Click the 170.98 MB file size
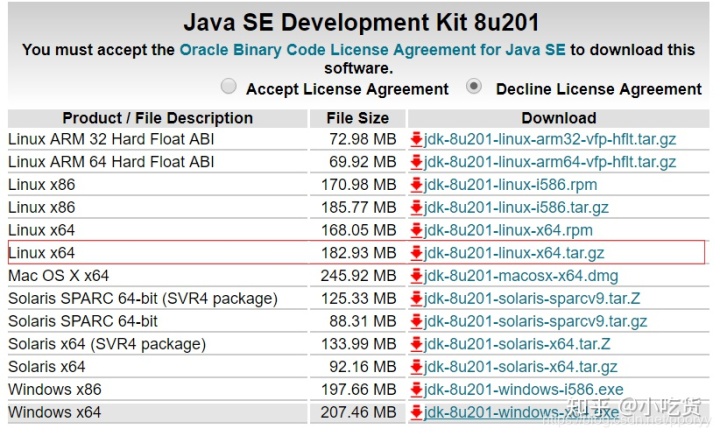Screen dimensions: 720x436 point(359,185)
